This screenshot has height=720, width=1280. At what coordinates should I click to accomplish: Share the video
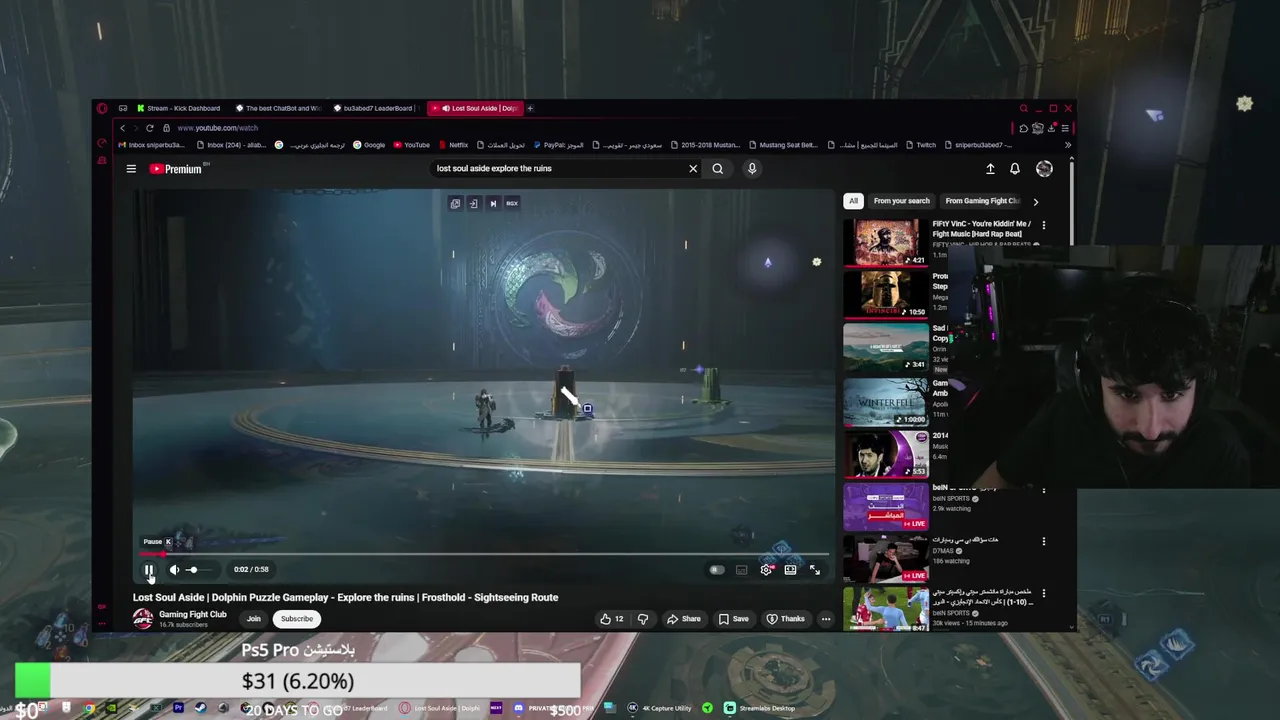[684, 619]
